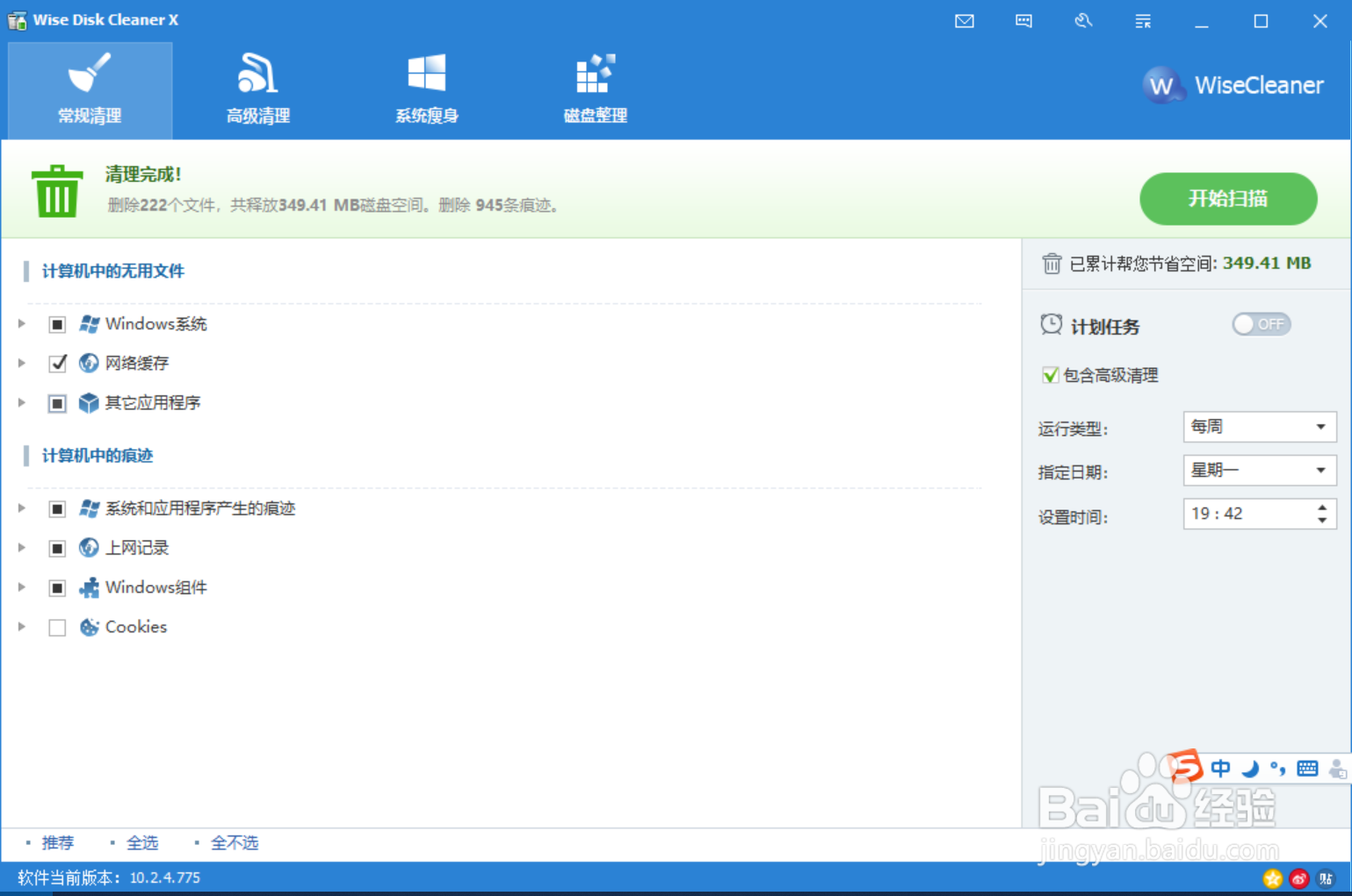Switch to the 系统瘦身 tab

(x=427, y=90)
